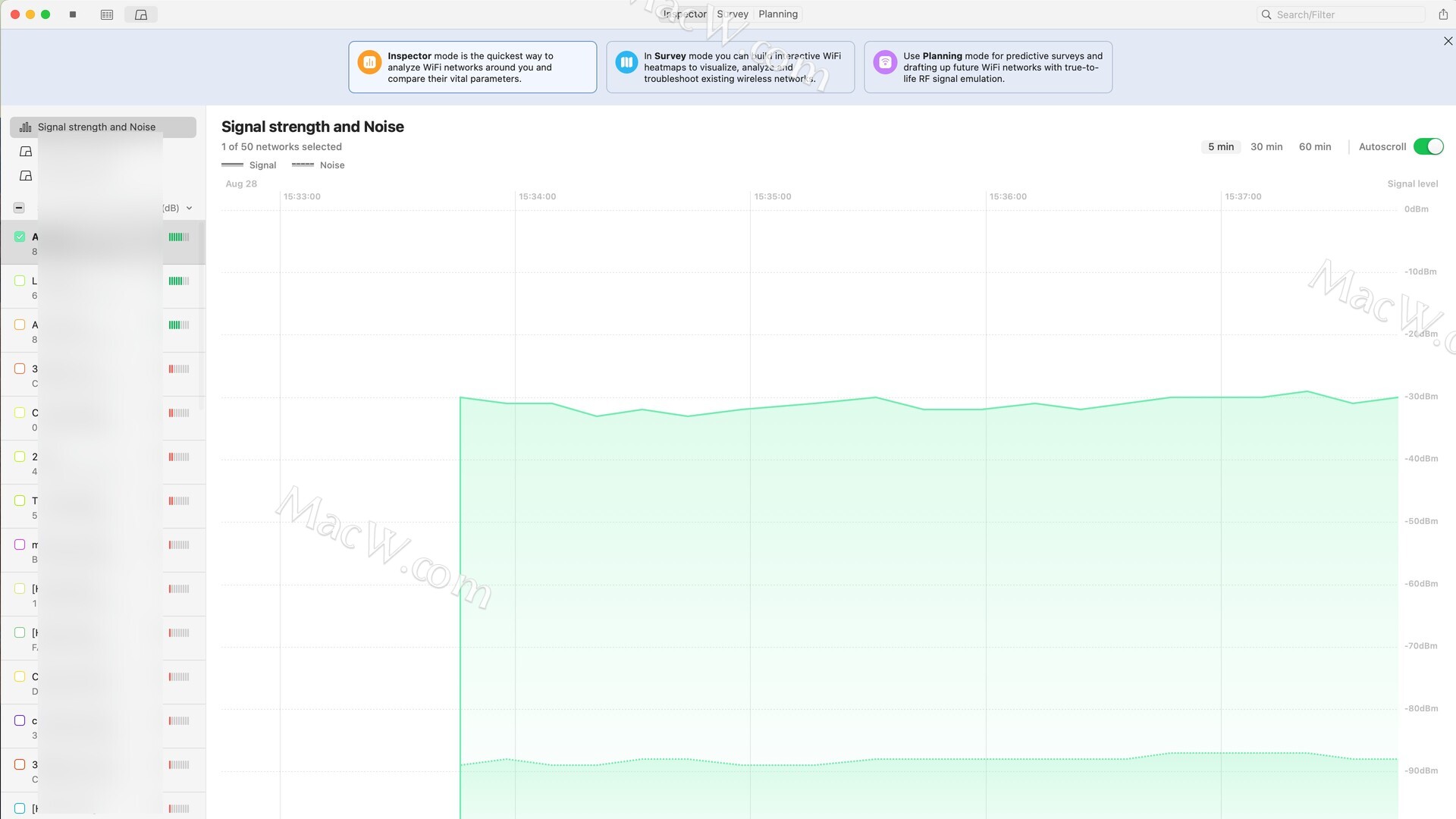The width and height of the screenshot is (1456, 819).
Task: Select the graph view toolbar icon
Action: (141, 14)
